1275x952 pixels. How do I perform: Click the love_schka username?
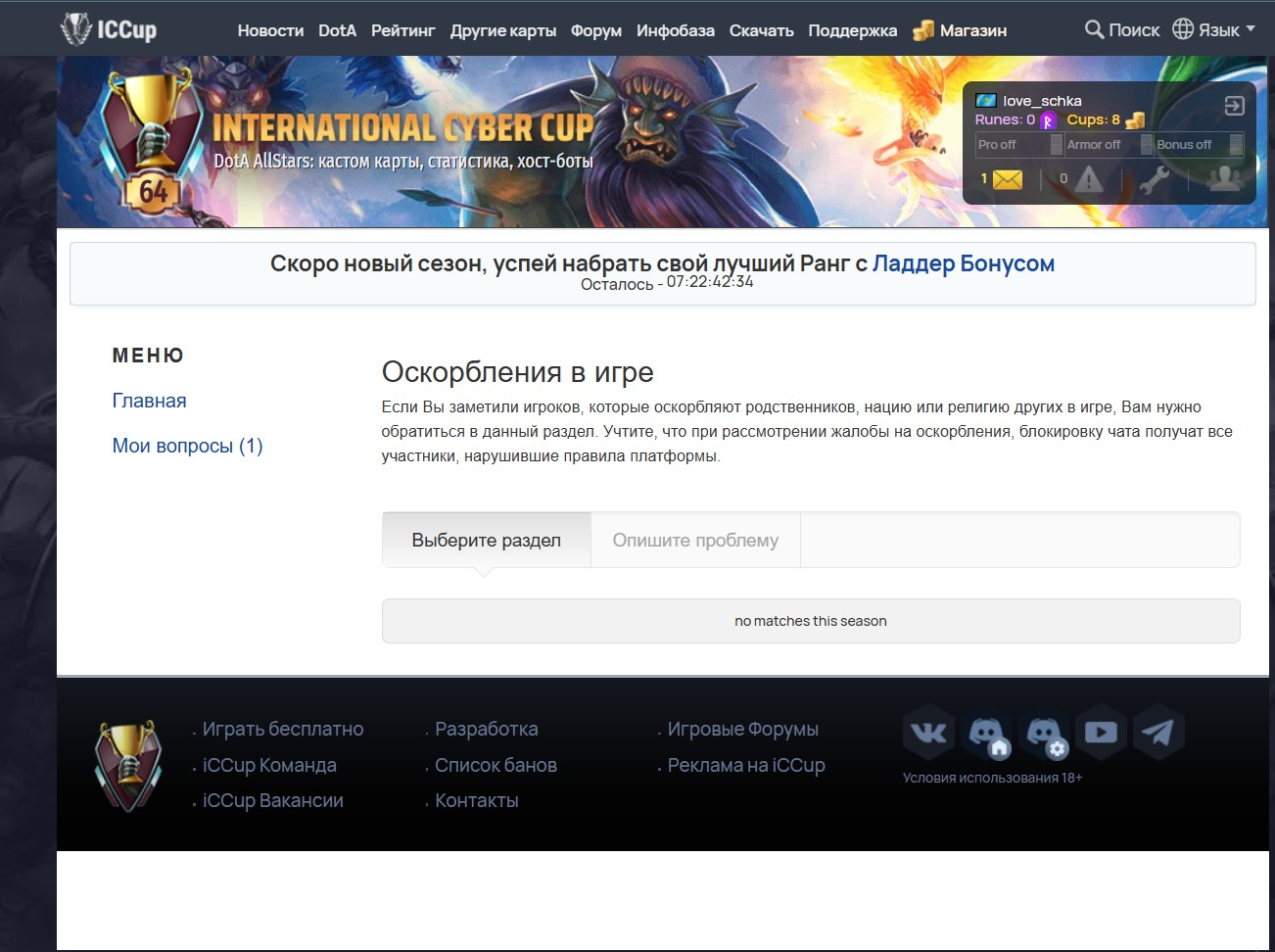pos(1042,101)
